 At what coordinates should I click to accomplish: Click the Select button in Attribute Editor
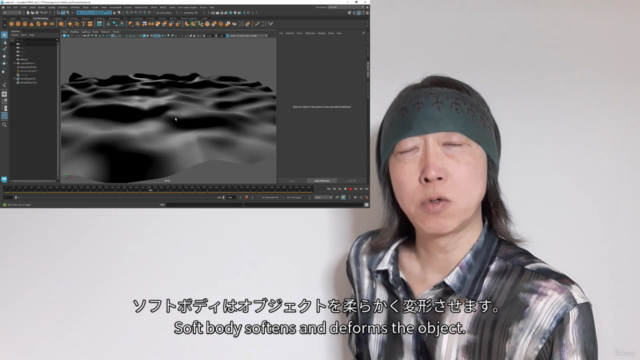[292, 180]
